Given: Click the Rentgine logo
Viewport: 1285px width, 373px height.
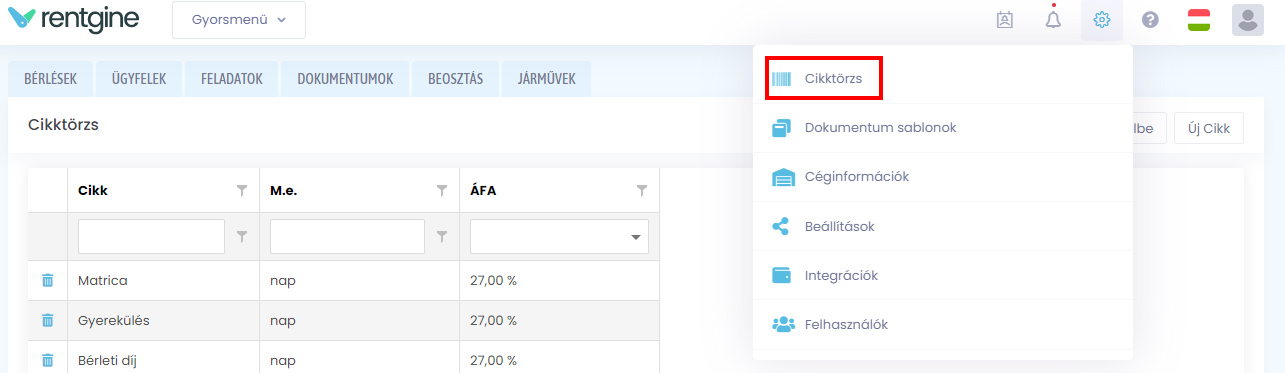Looking at the screenshot, I should [x=73, y=19].
